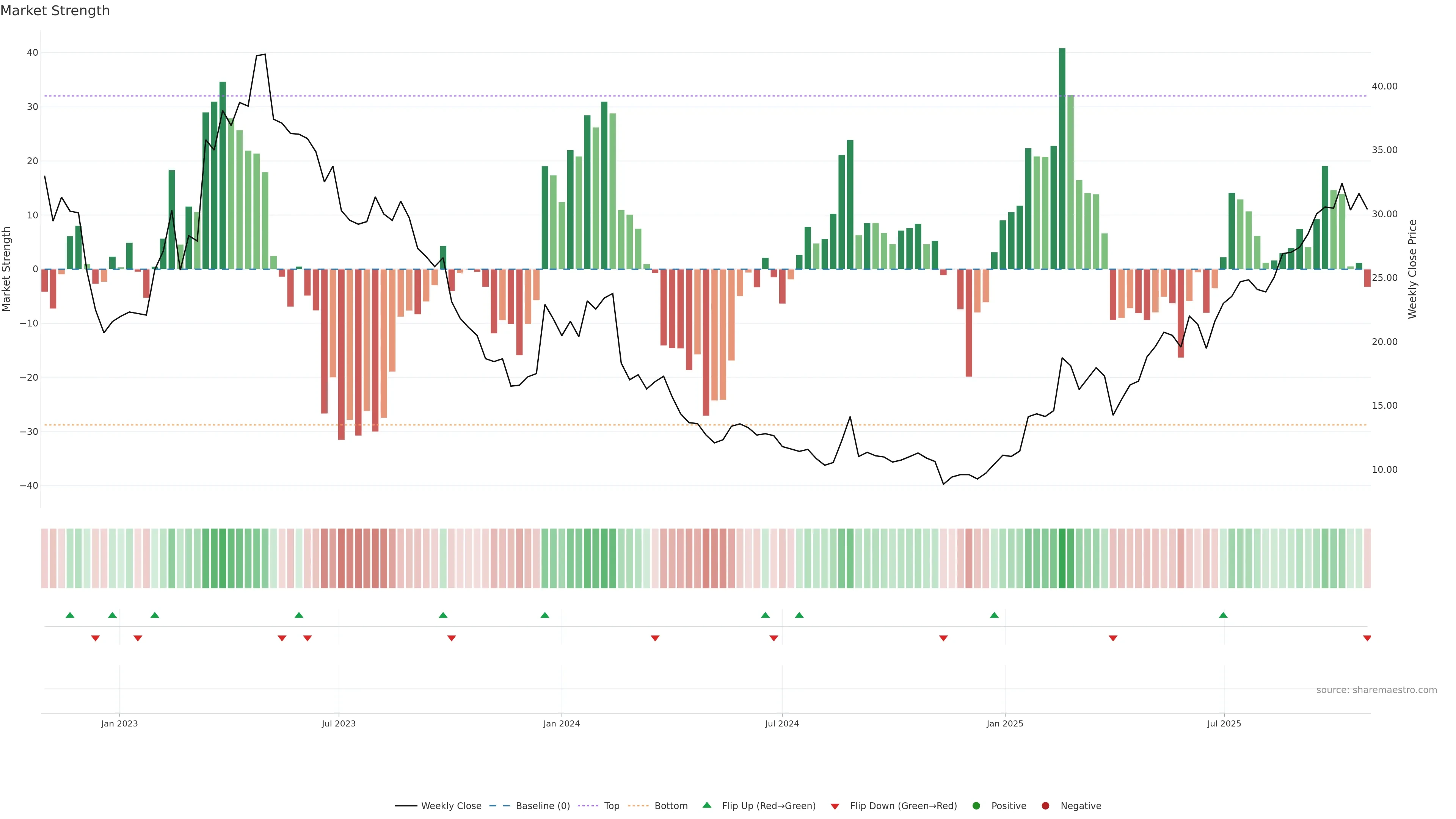
Task: Click the last red flip-down marker at far right
Action: (1367, 638)
